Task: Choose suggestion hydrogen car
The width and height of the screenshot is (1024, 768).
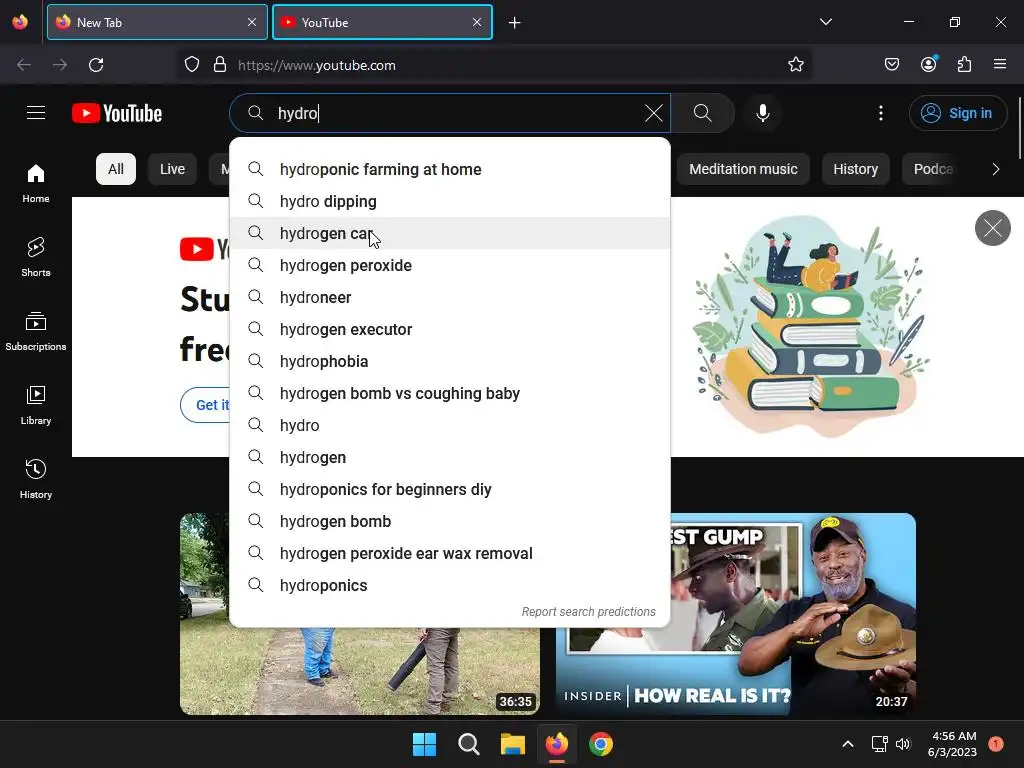Action: pyautogui.click(x=450, y=233)
